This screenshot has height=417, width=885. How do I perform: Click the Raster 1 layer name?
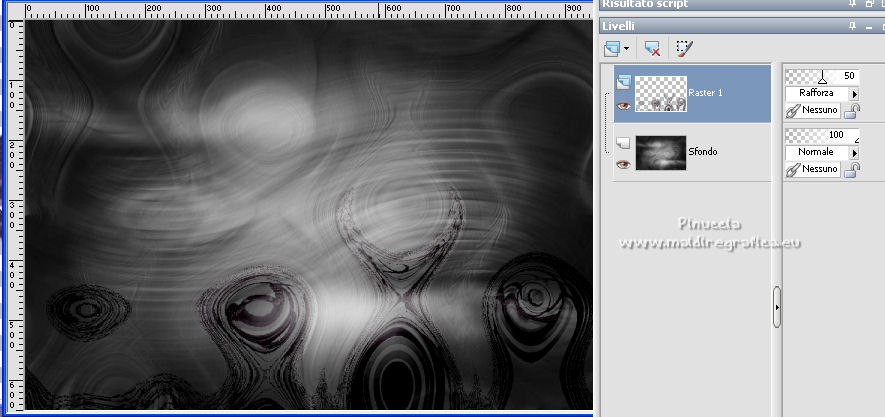pos(706,93)
